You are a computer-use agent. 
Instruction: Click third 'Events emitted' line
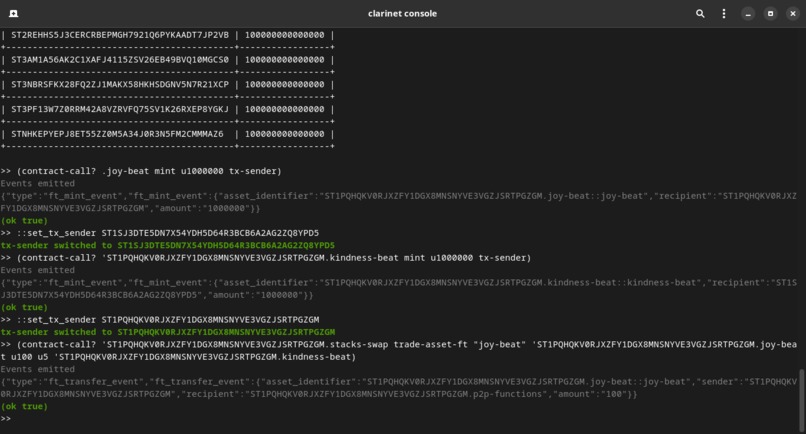pos(38,369)
